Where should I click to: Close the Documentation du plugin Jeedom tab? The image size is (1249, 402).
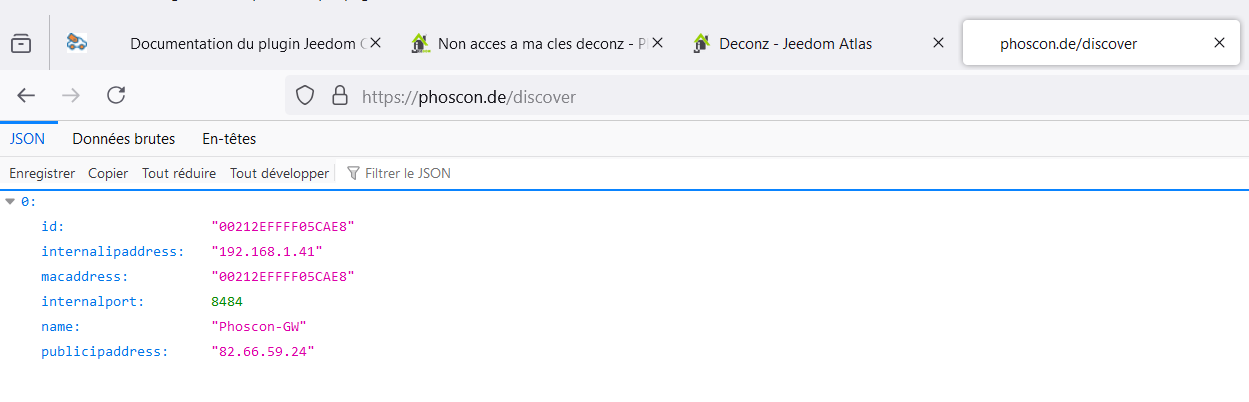[375, 43]
